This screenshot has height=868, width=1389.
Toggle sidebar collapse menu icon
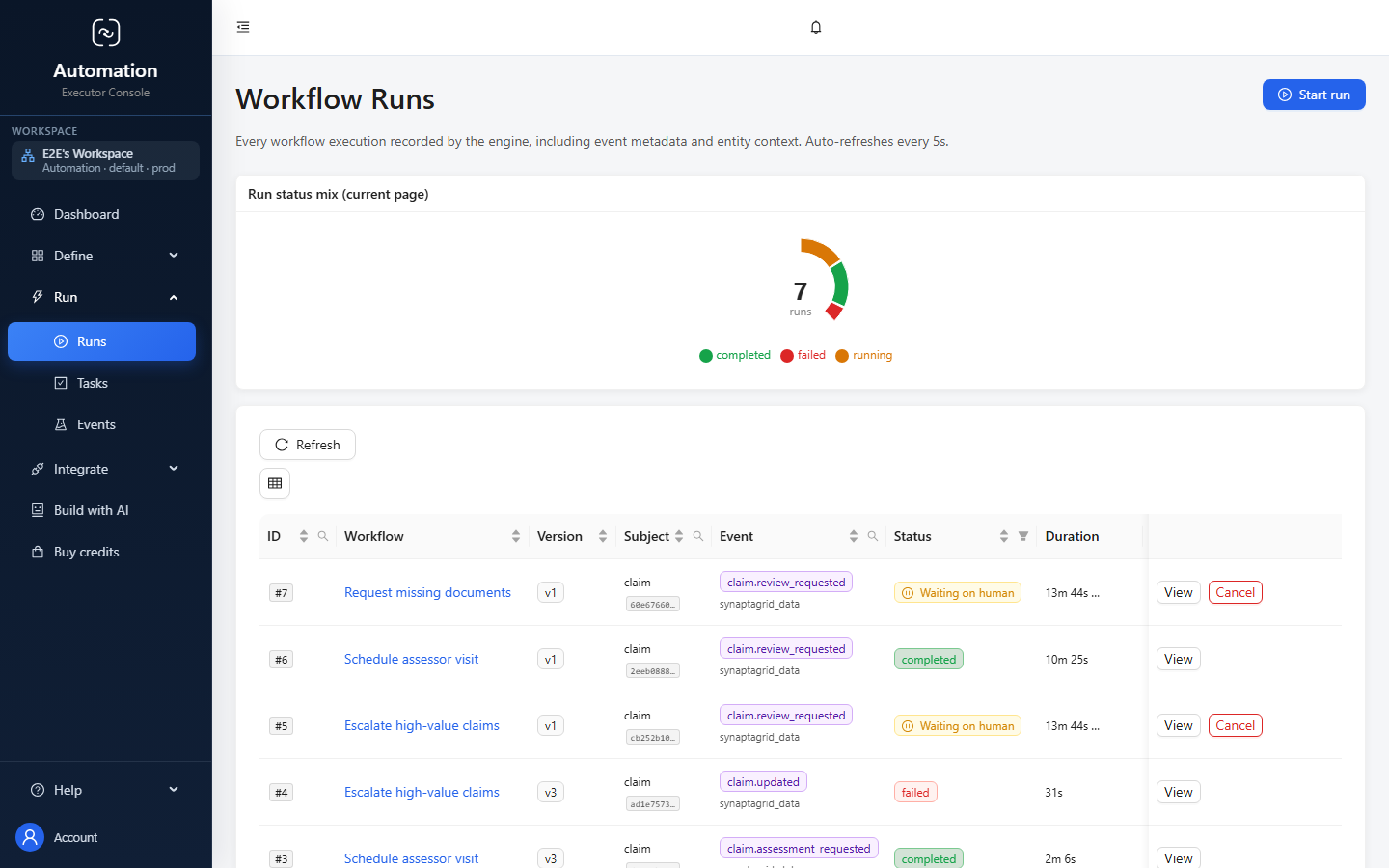[243, 27]
